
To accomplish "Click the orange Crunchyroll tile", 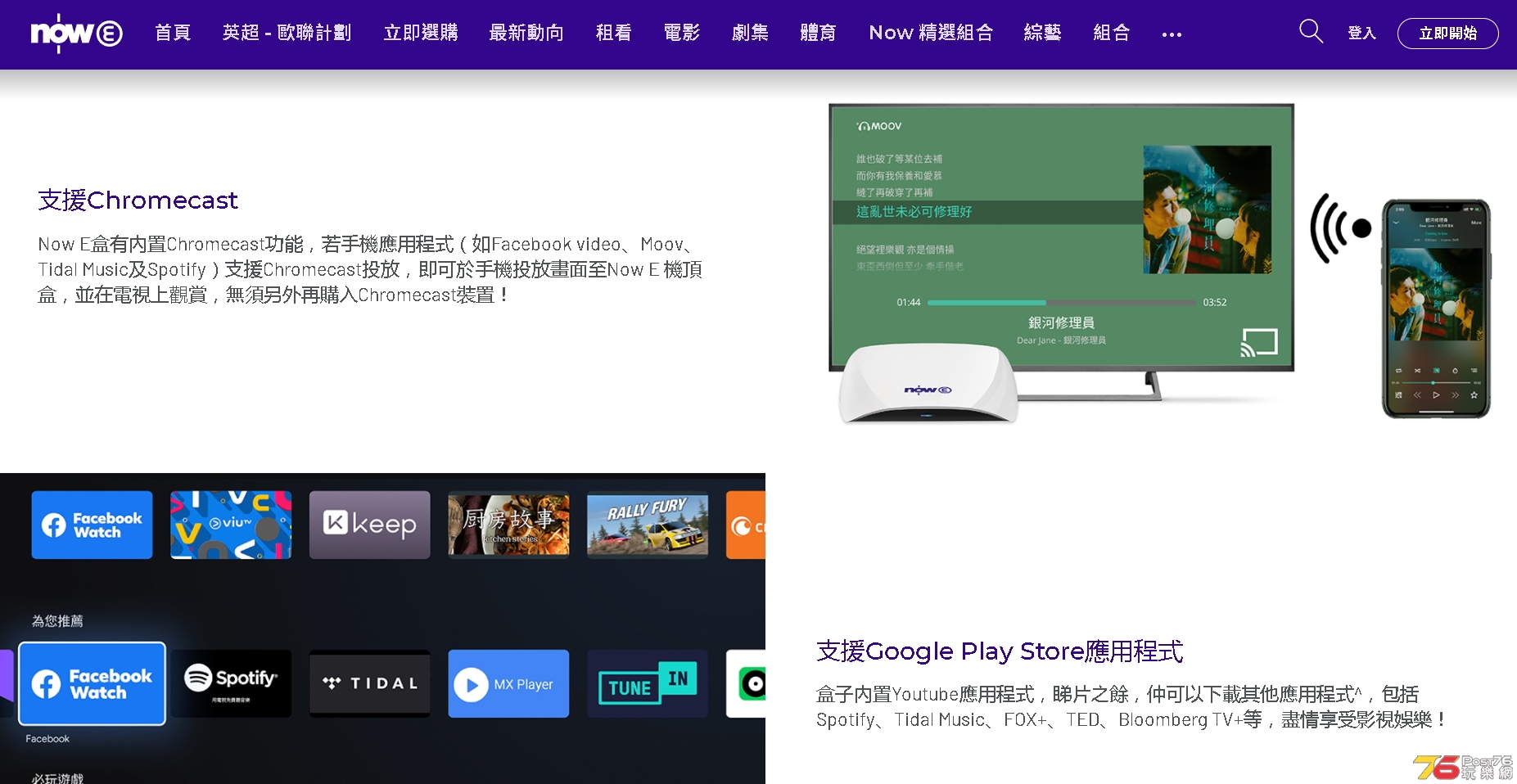I will [x=746, y=525].
